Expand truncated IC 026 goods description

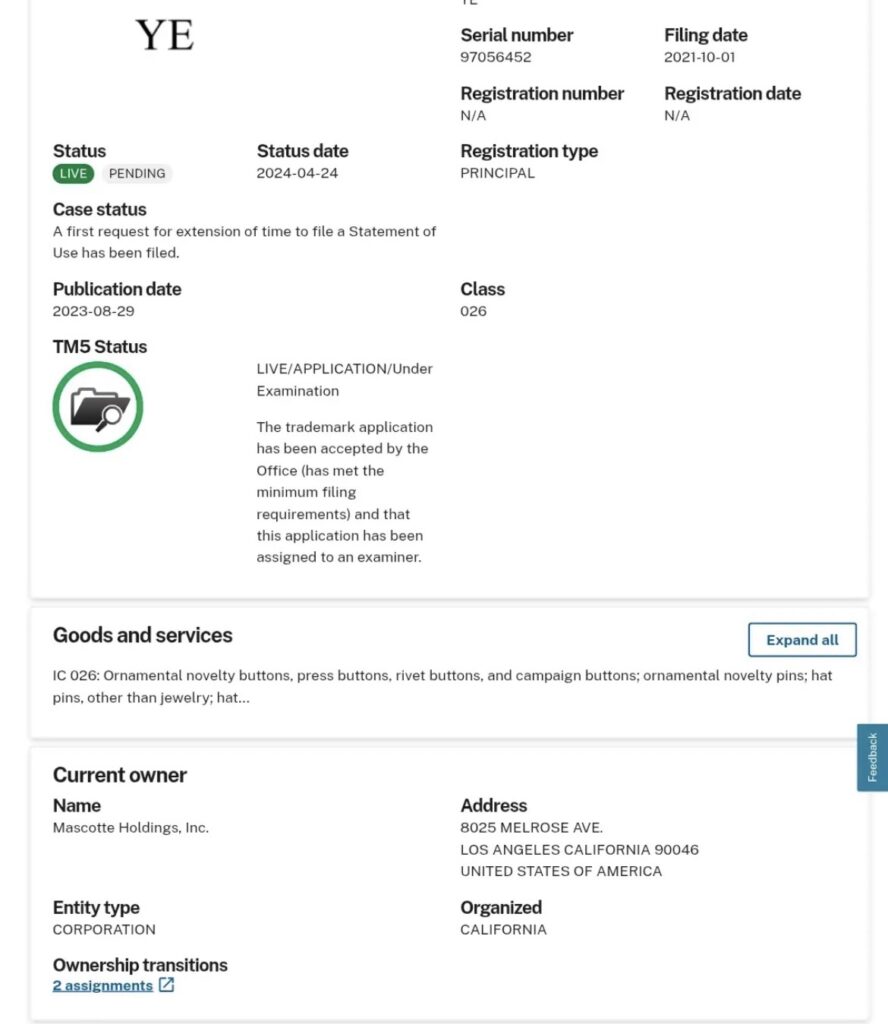tap(443, 686)
